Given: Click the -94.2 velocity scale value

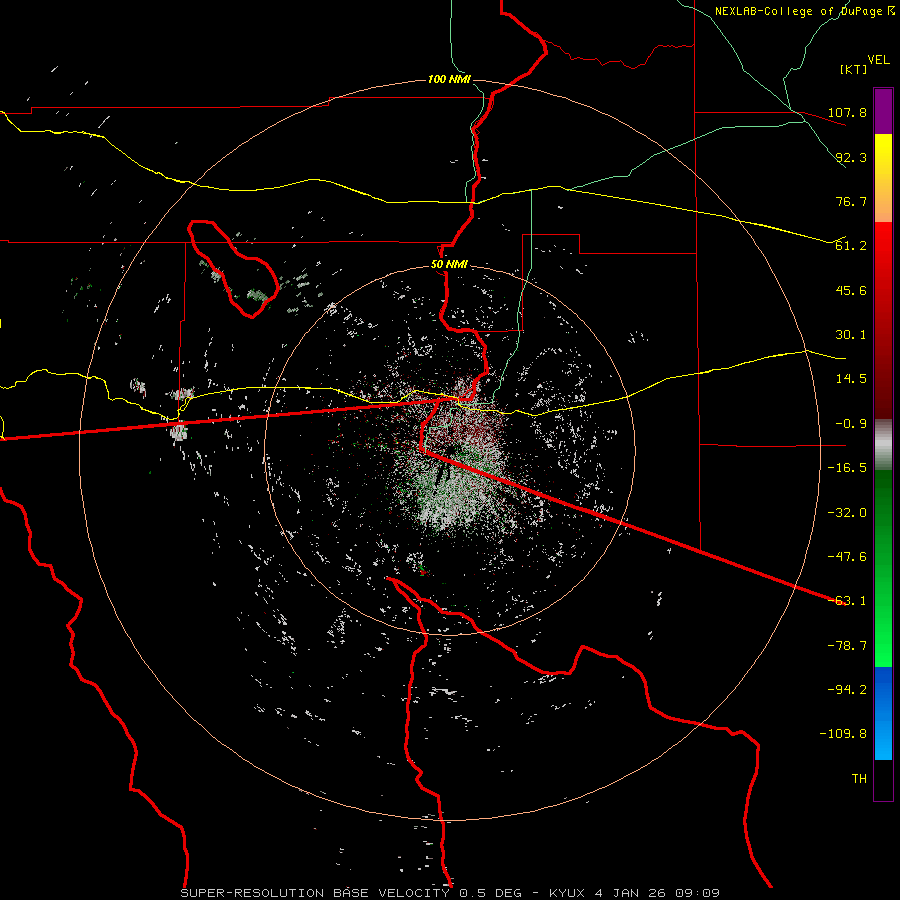Looking at the screenshot, I should (x=847, y=690).
